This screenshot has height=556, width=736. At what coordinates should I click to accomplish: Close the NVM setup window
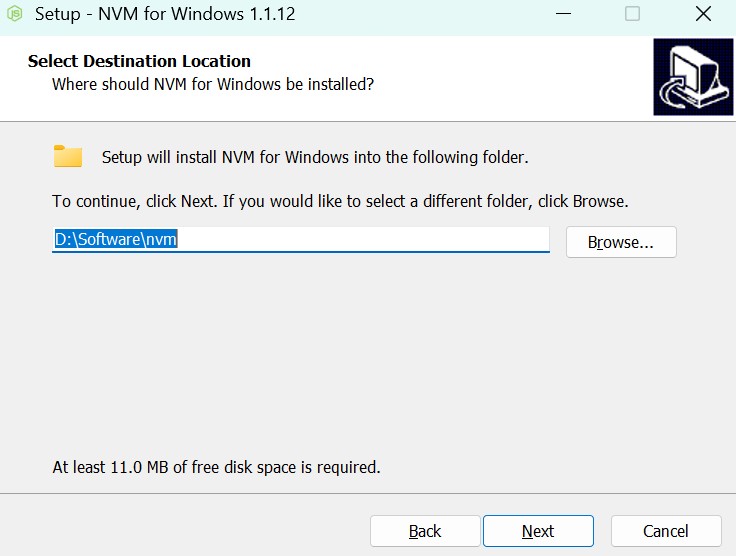703,15
